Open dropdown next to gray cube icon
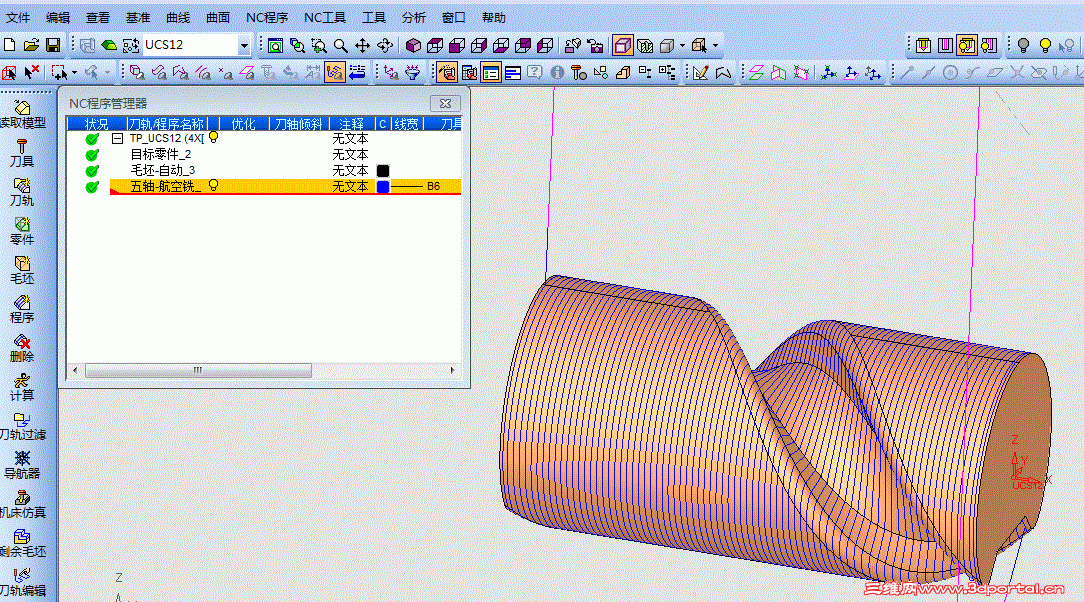Screen dimensions: 1084x602 682,46
